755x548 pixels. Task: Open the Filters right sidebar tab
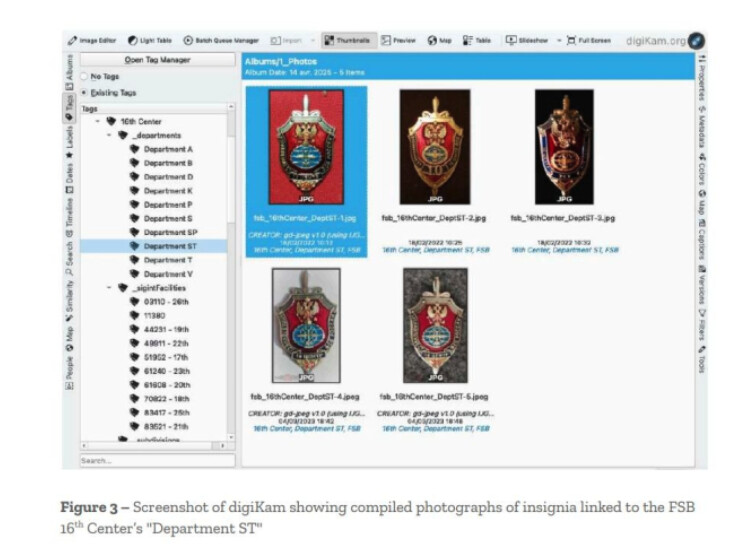click(x=702, y=324)
